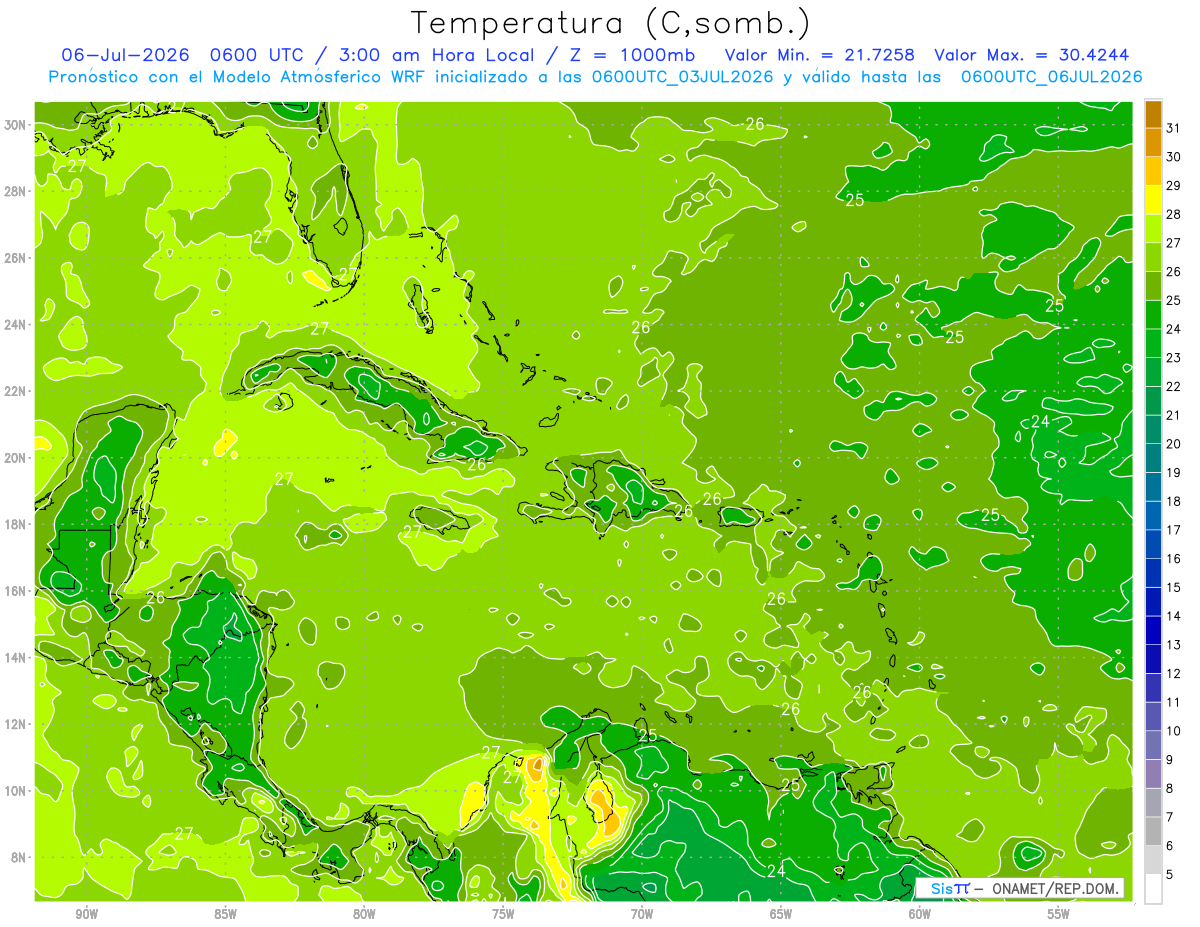Click the title "Temperatura (C,somb.)"

click(610, 23)
